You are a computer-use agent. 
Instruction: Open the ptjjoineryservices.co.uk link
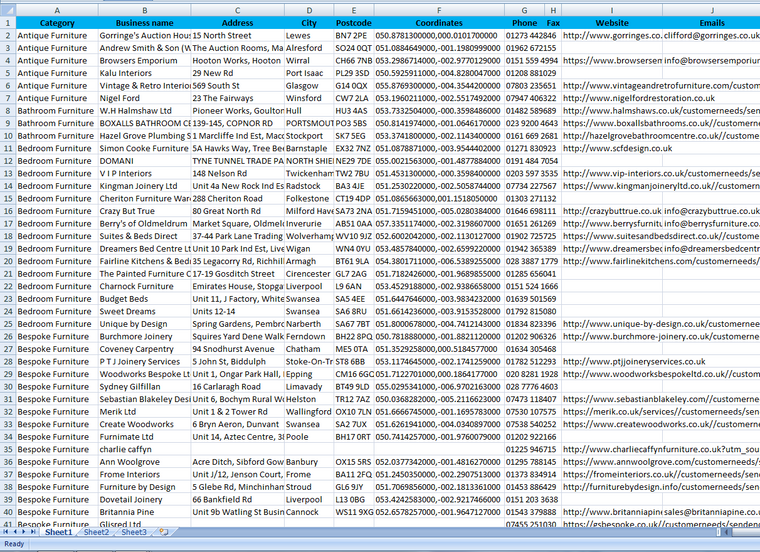(x=634, y=362)
